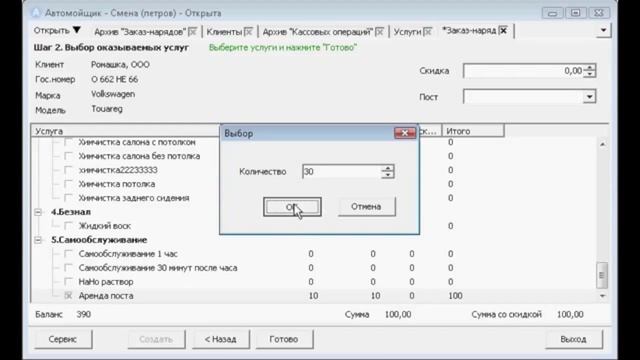Click the services list scrollbar thumb
This screenshot has height=360, width=640.
point(602,275)
